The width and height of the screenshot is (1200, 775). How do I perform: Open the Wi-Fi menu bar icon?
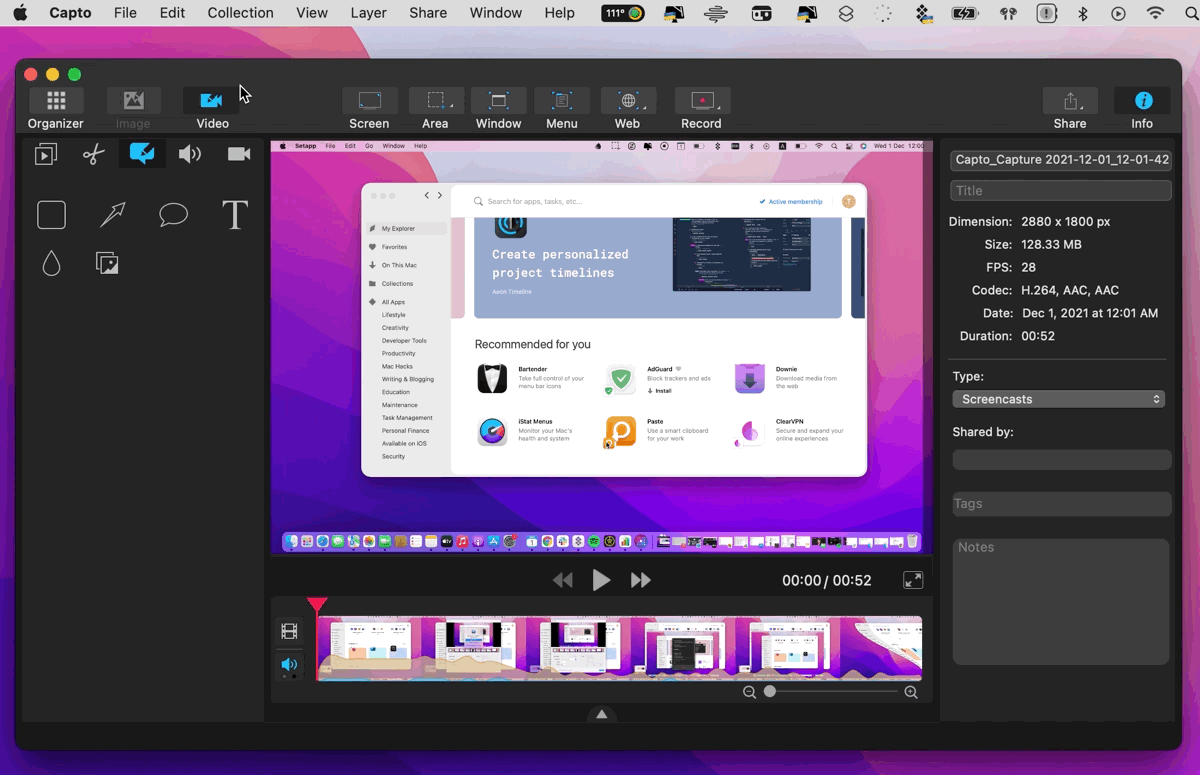coord(1156,13)
